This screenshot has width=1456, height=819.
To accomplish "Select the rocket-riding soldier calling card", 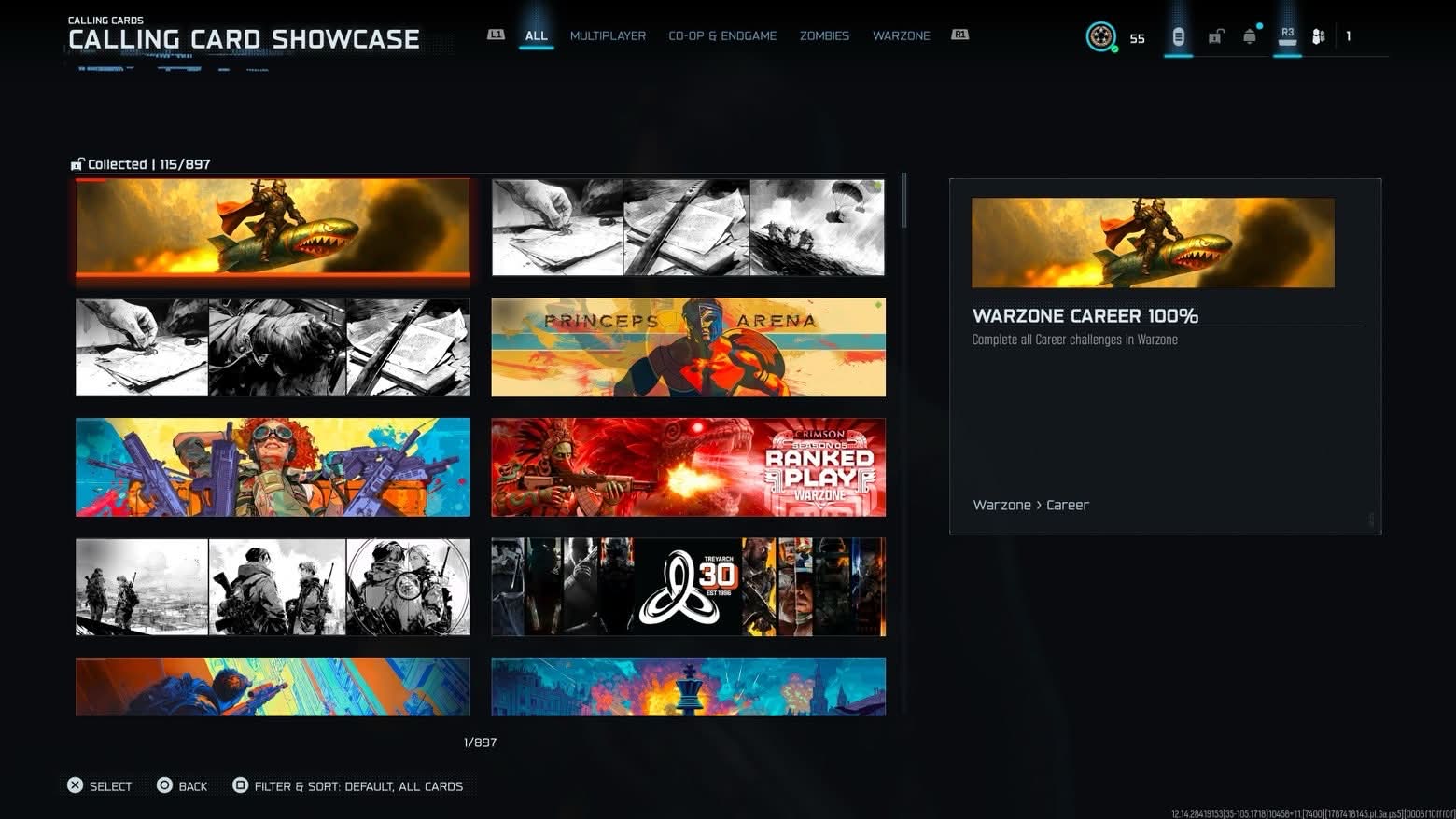I will coord(273,228).
